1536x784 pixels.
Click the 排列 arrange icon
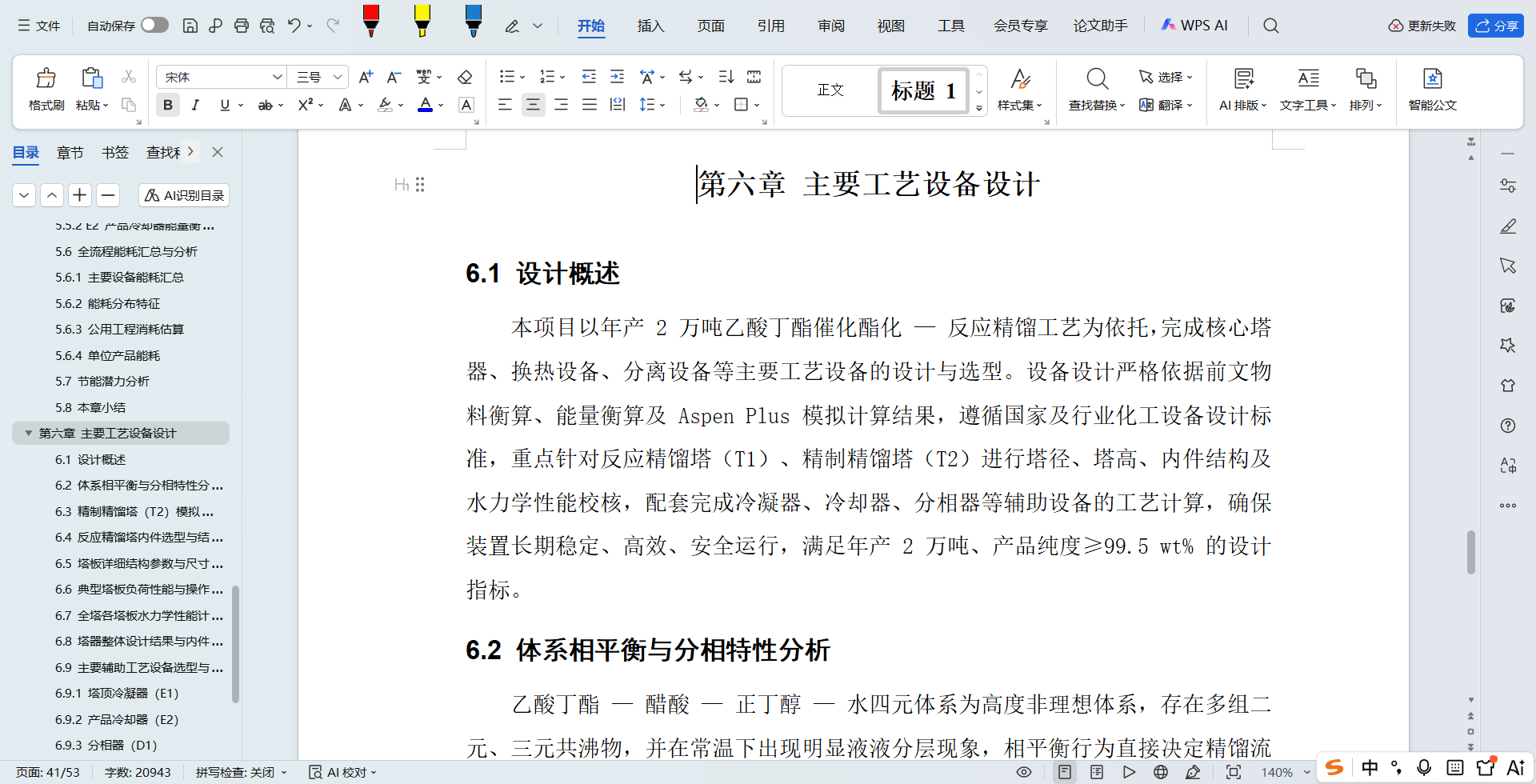(1366, 78)
